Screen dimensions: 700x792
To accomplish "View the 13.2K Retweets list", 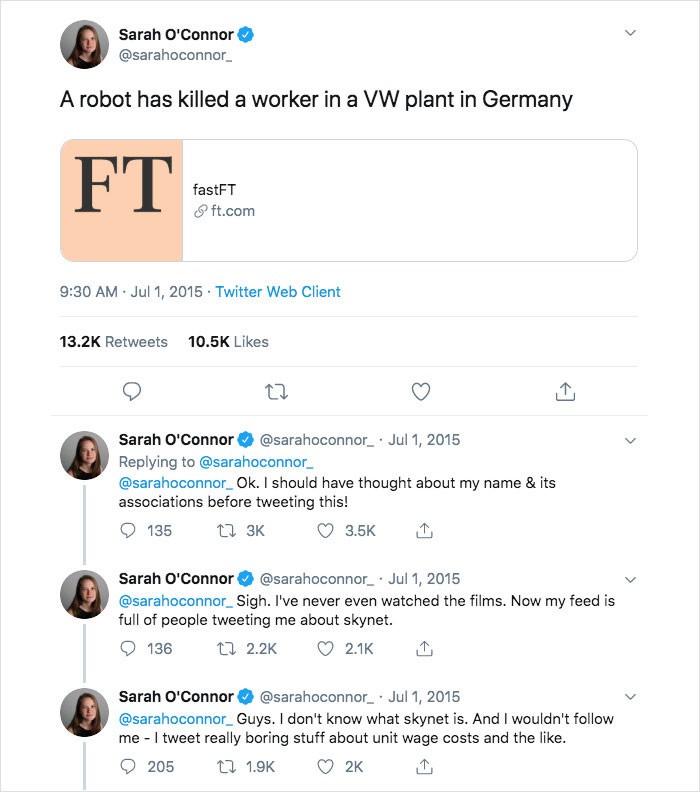I will [113, 342].
